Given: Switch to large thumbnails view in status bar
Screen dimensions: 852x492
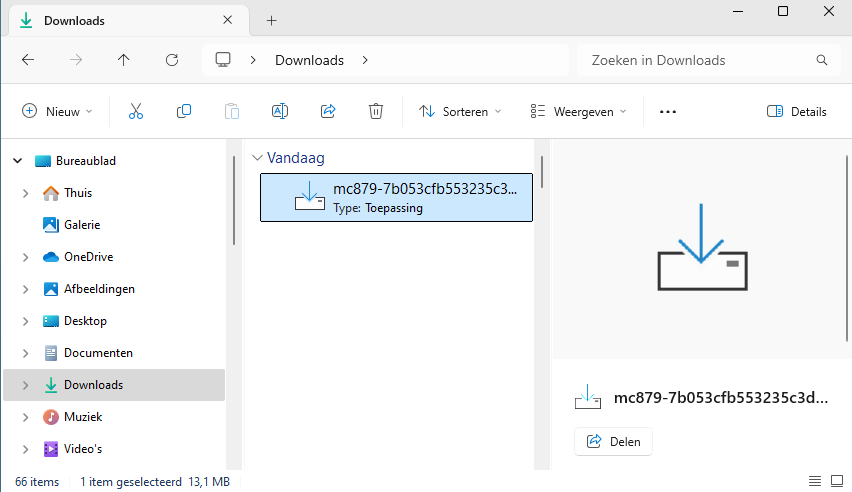Looking at the screenshot, I should (837, 481).
